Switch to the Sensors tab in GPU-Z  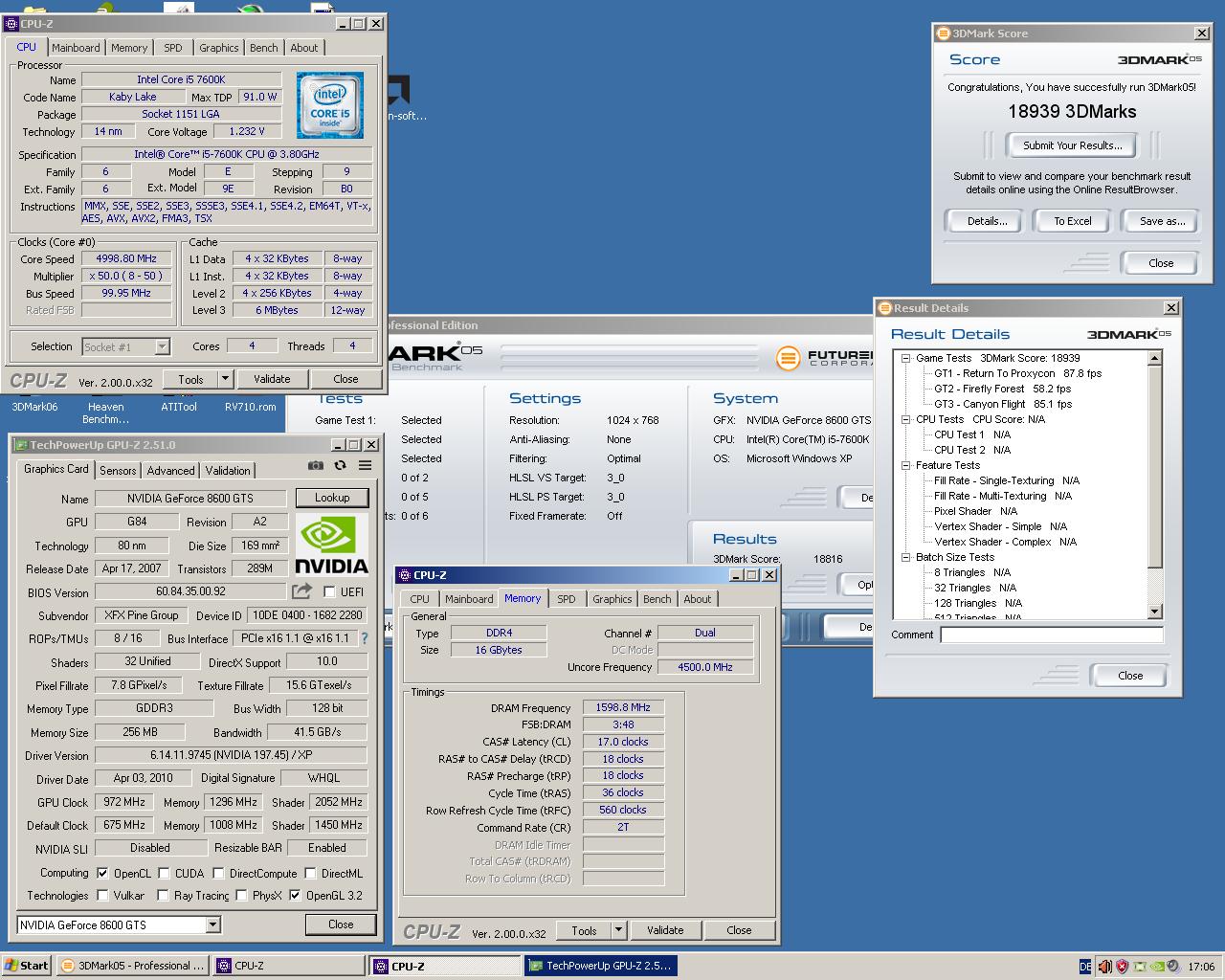pyautogui.click(x=118, y=470)
